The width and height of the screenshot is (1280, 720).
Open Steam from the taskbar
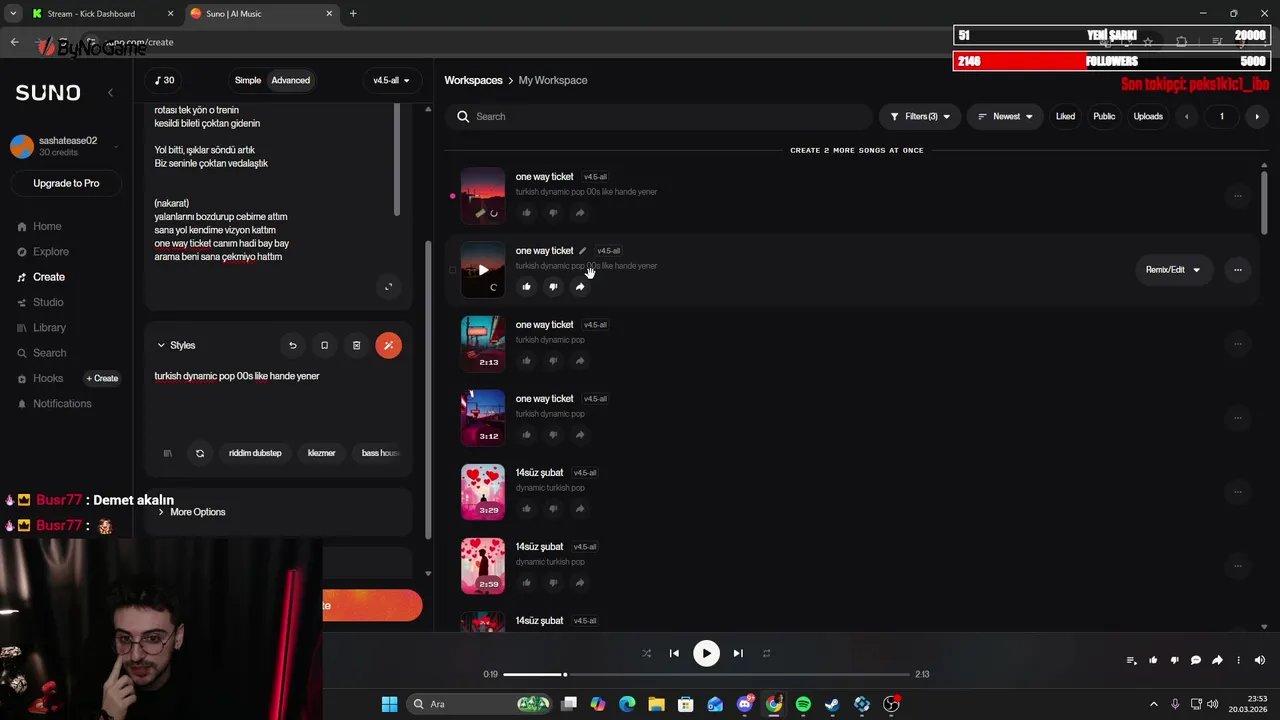(832, 704)
